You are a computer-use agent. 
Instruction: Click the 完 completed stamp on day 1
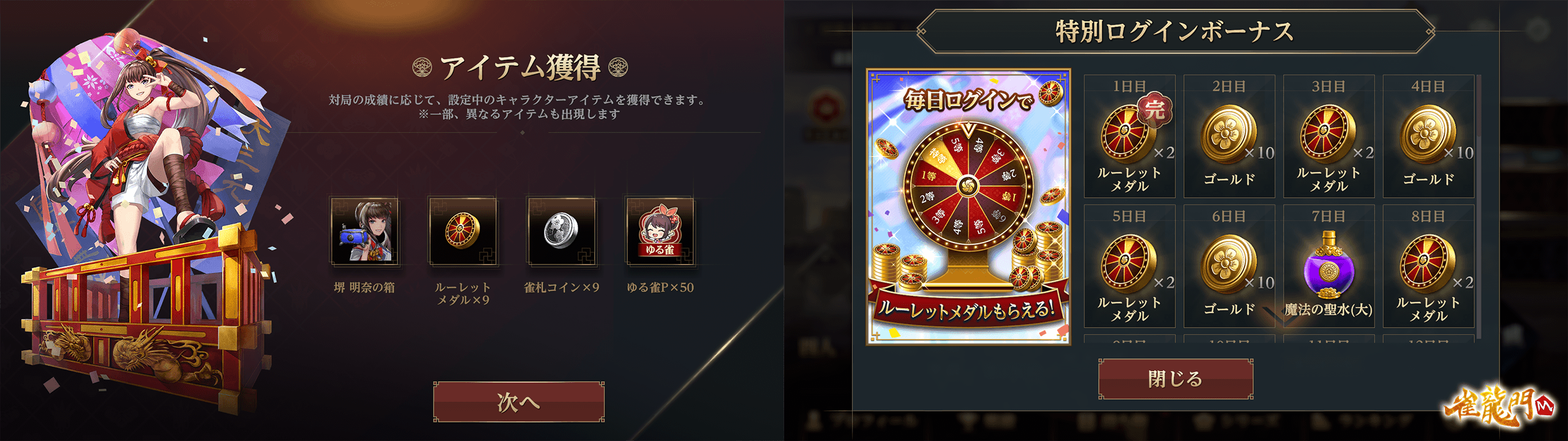[x=1155, y=110]
